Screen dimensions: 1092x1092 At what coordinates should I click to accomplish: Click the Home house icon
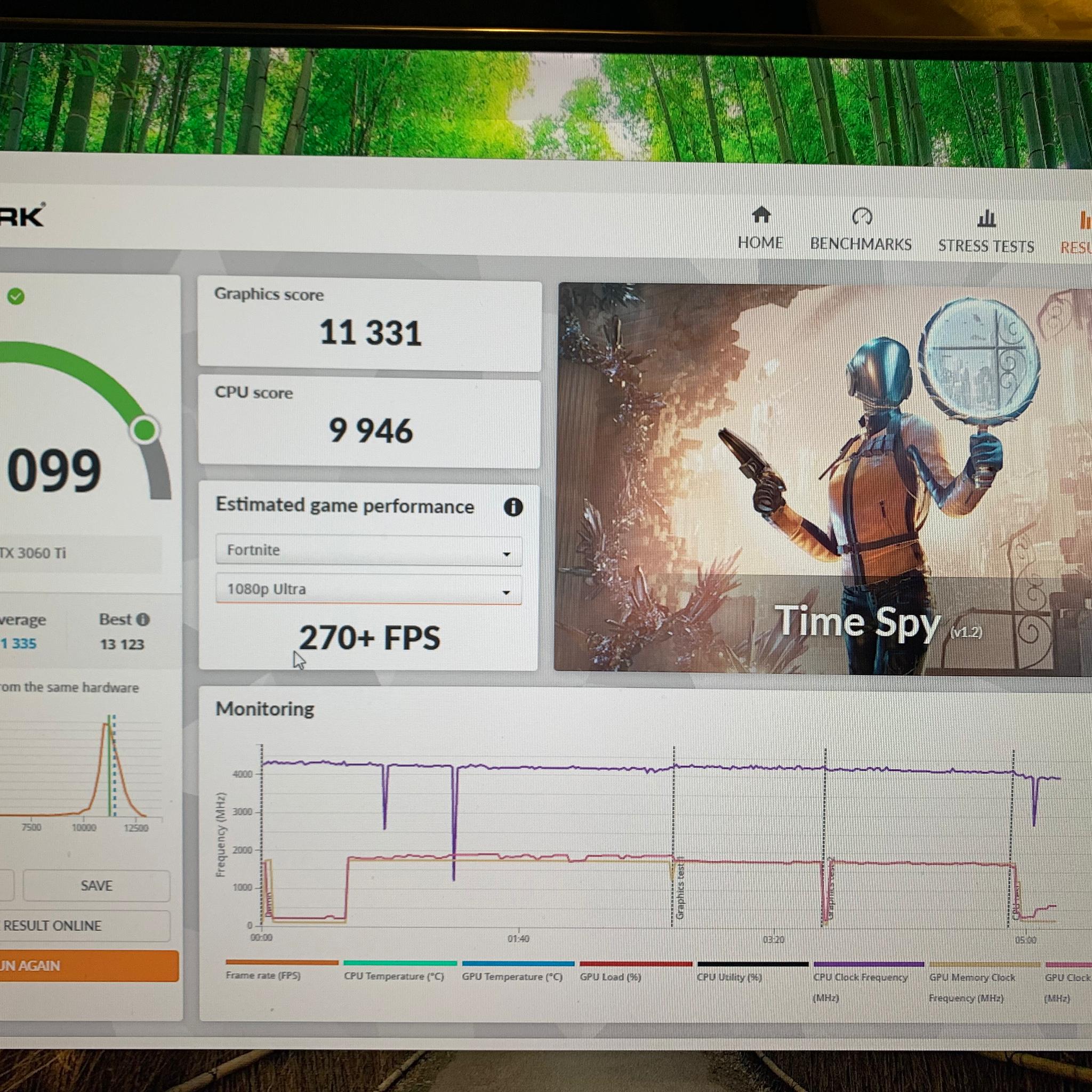click(x=761, y=215)
